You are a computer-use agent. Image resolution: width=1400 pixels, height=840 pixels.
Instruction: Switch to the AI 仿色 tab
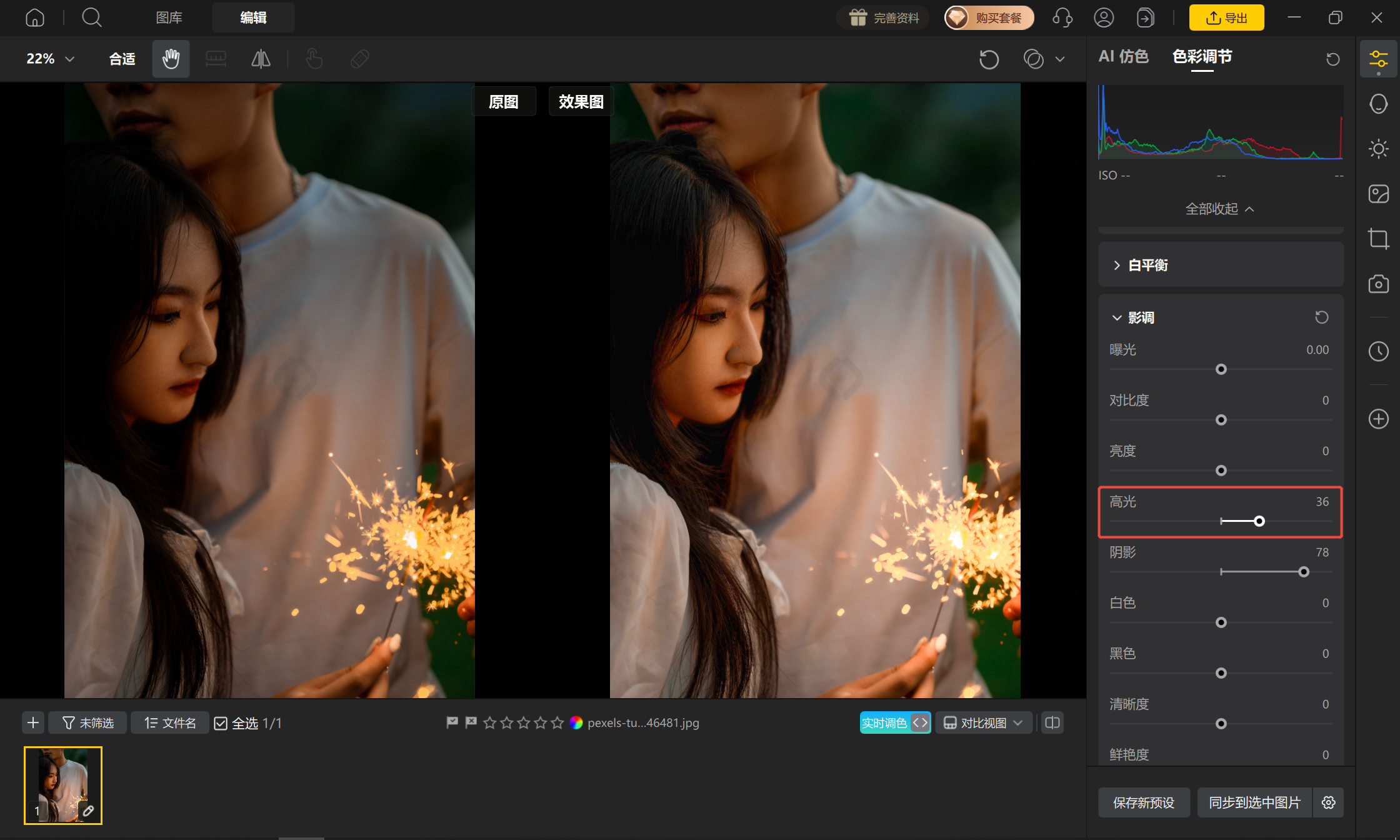click(x=1123, y=57)
